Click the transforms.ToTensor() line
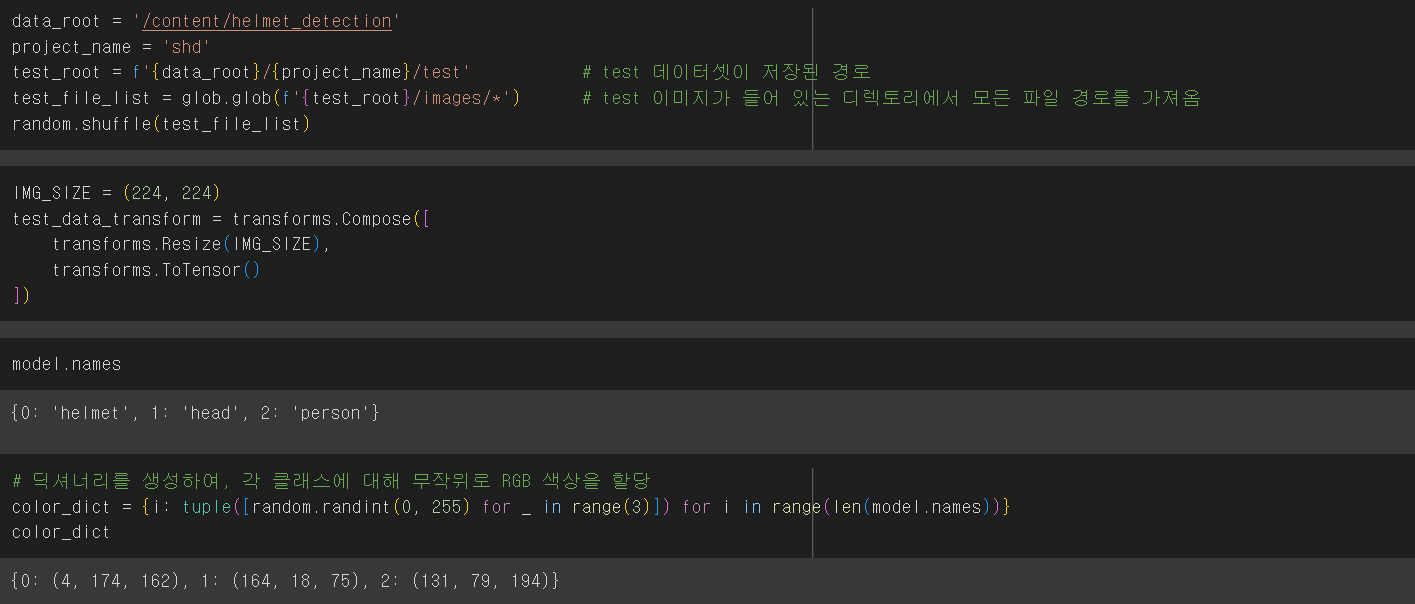The width and height of the screenshot is (1415, 604). (x=156, y=270)
